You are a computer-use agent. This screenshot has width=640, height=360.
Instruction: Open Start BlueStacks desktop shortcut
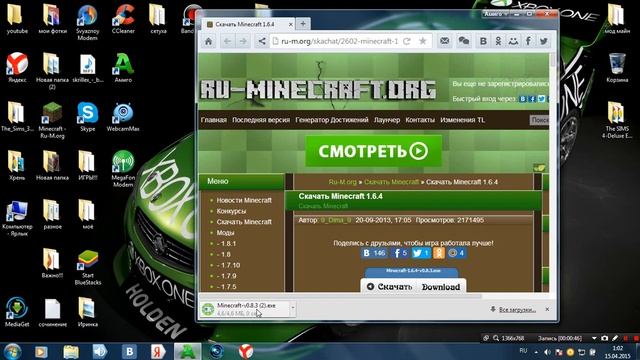coord(88,267)
